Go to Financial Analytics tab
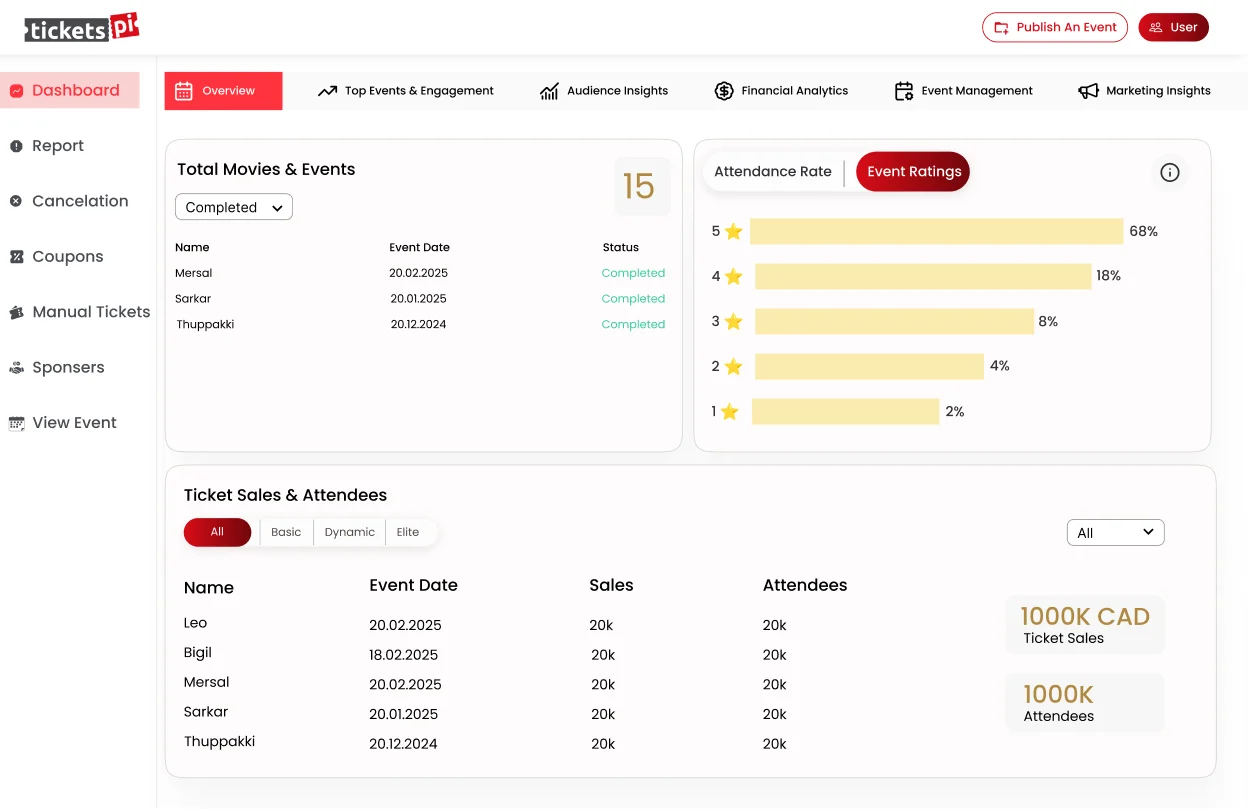Image resolution: width=1248 pixels, height=809 pixels. click(781, 91)
